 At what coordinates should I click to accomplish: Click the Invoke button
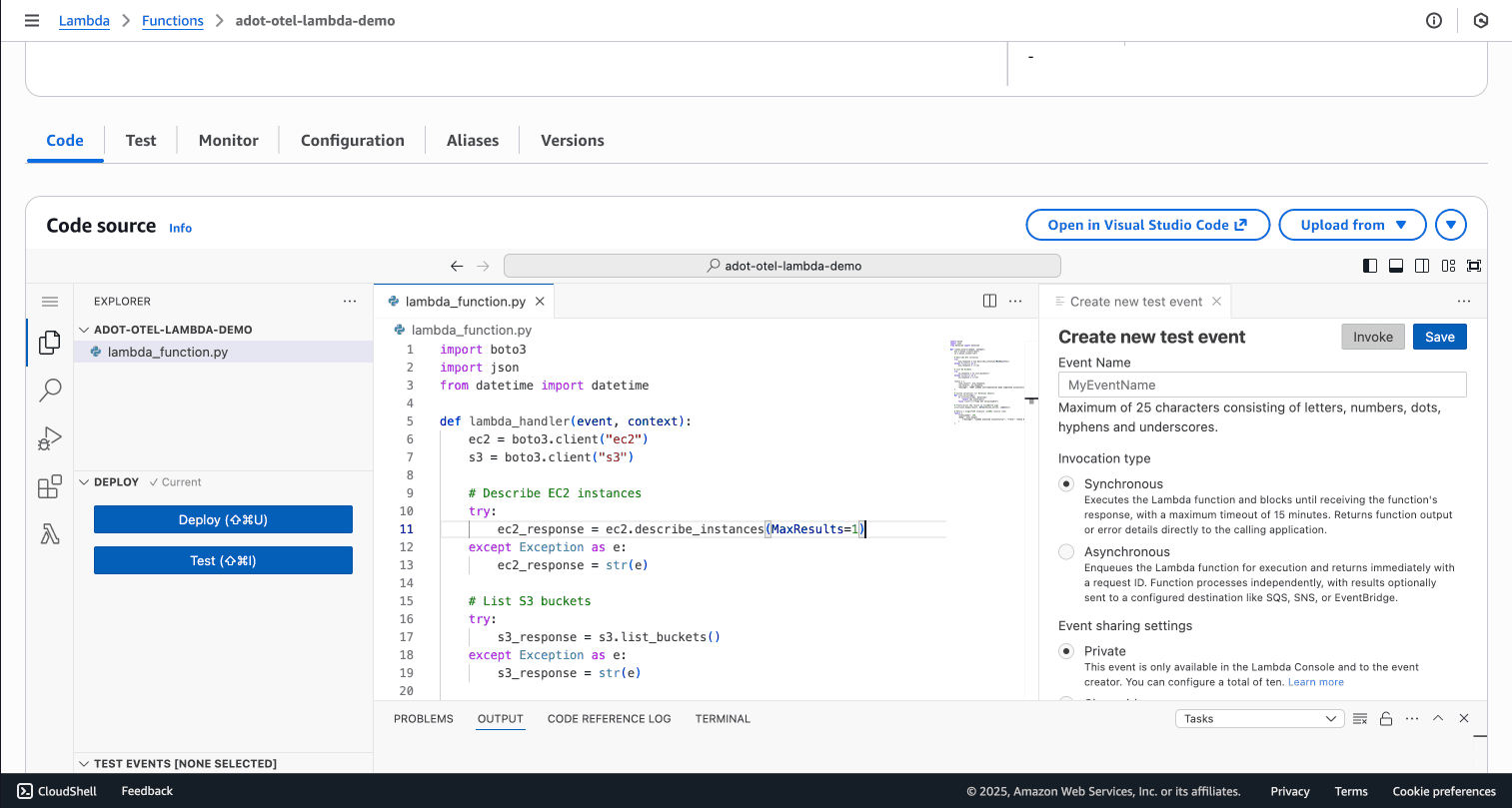pos(1372,337)
